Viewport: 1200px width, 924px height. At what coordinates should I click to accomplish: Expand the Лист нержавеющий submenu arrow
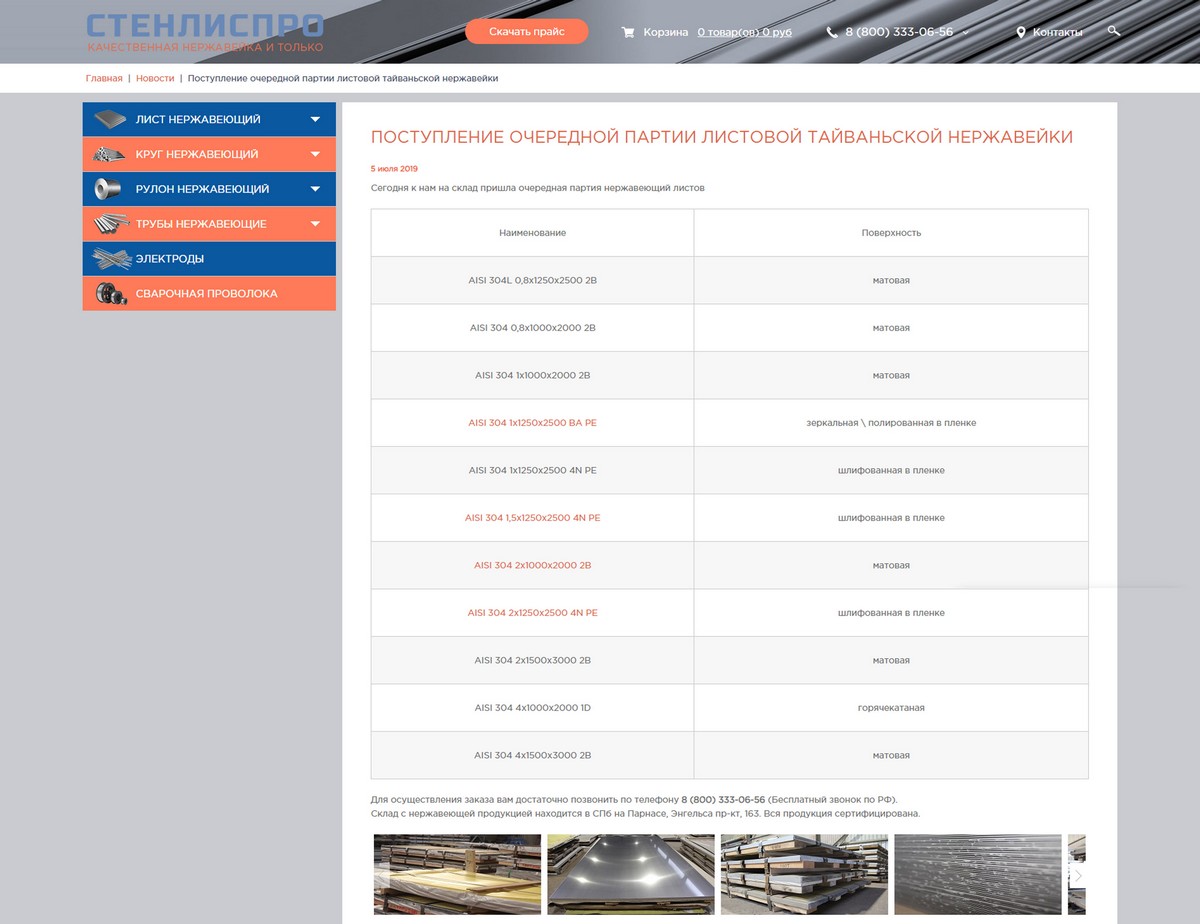point(315,120)
